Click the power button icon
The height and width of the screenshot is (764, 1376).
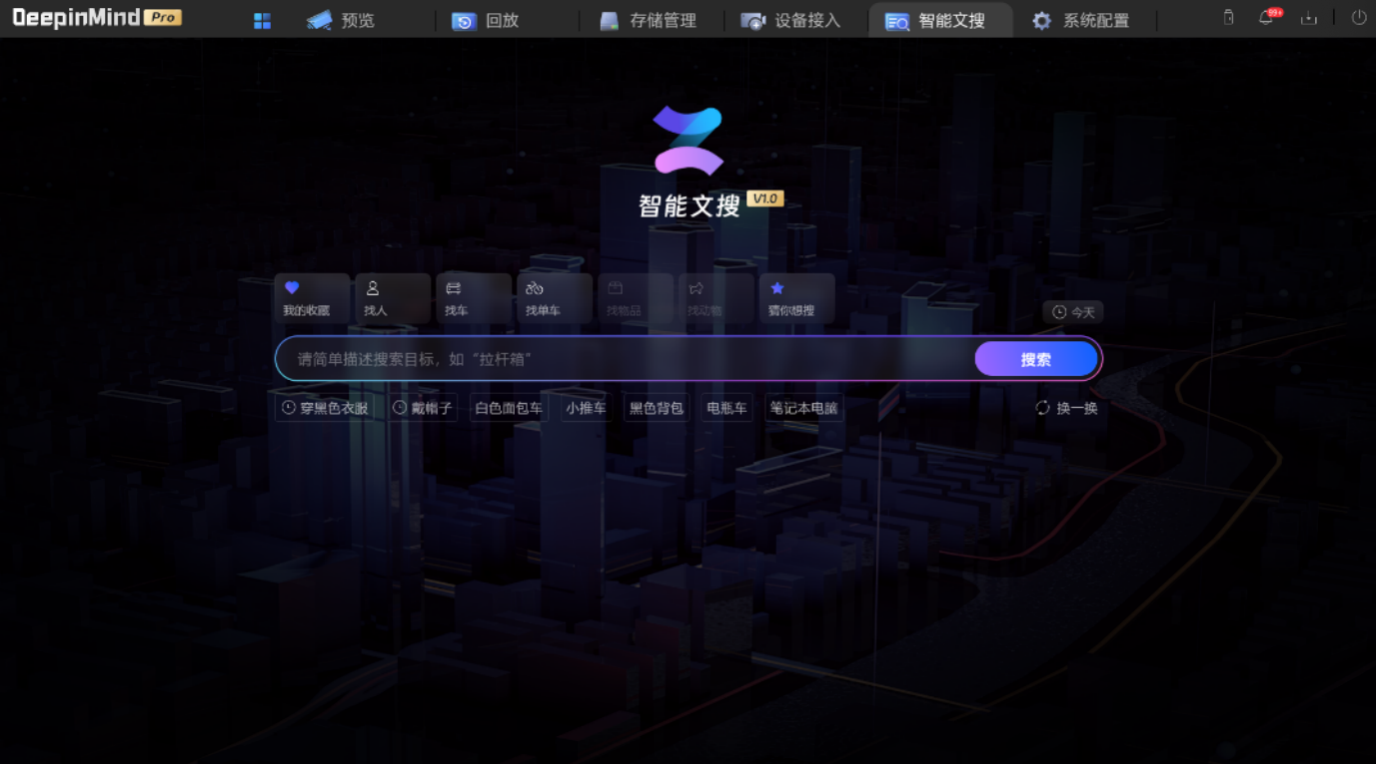(1359, 17)
